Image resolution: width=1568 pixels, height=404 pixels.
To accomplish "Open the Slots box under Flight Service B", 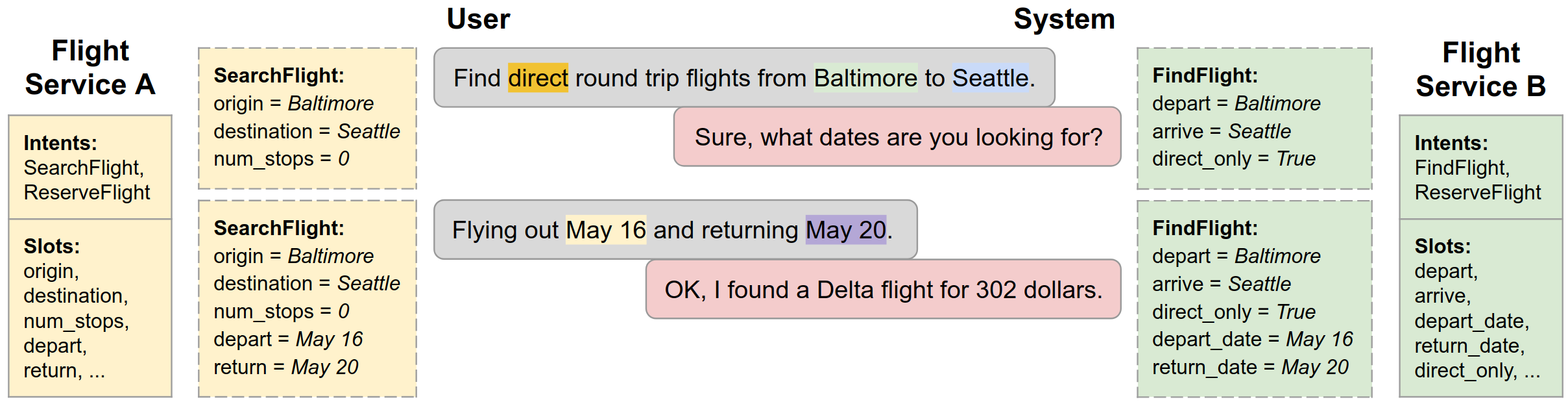I will [1480, 308].
